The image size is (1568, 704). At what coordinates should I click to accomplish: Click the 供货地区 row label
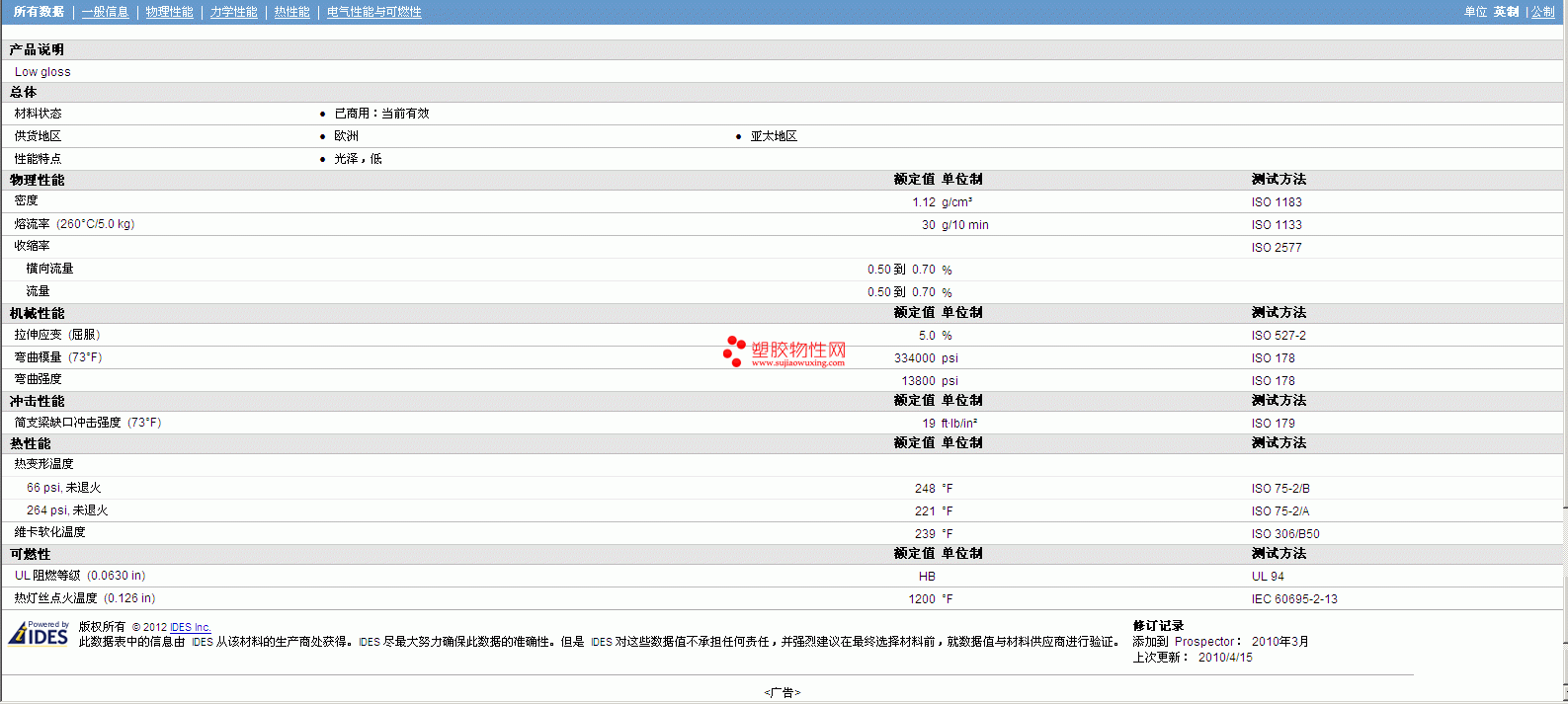pyautogui.click(x=38, y=136)
